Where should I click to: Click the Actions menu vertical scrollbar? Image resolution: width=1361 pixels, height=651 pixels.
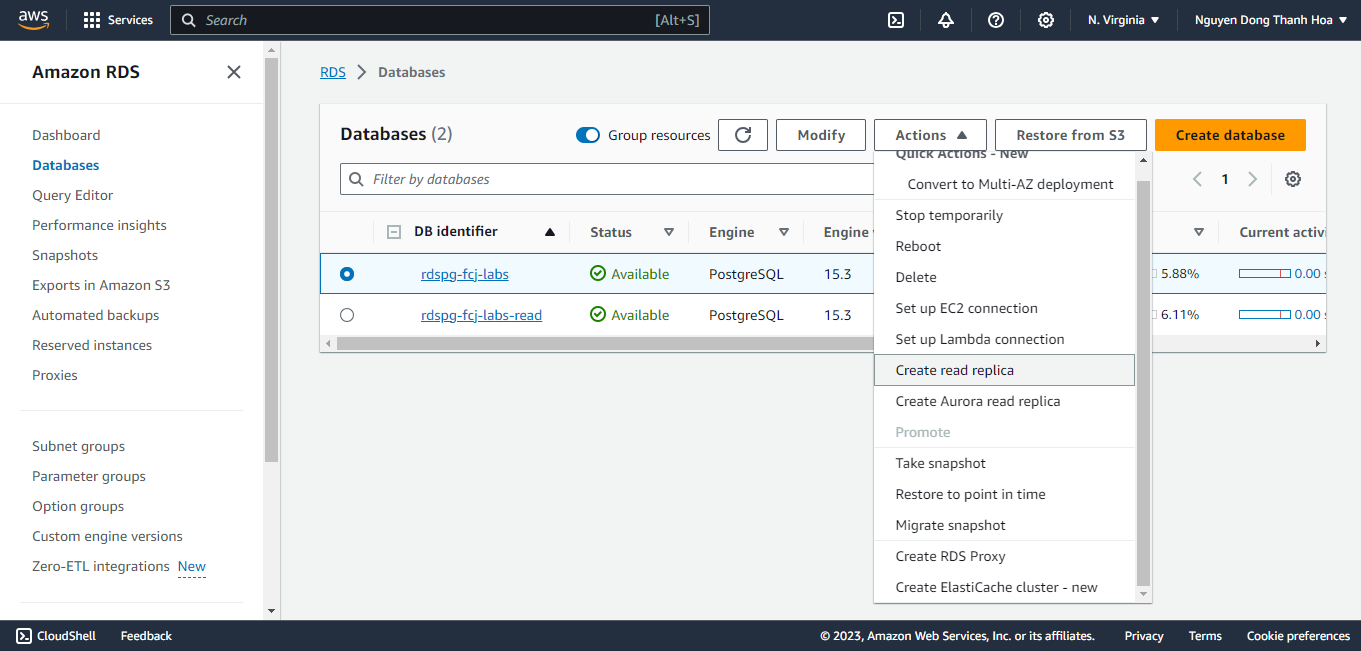1144,382
